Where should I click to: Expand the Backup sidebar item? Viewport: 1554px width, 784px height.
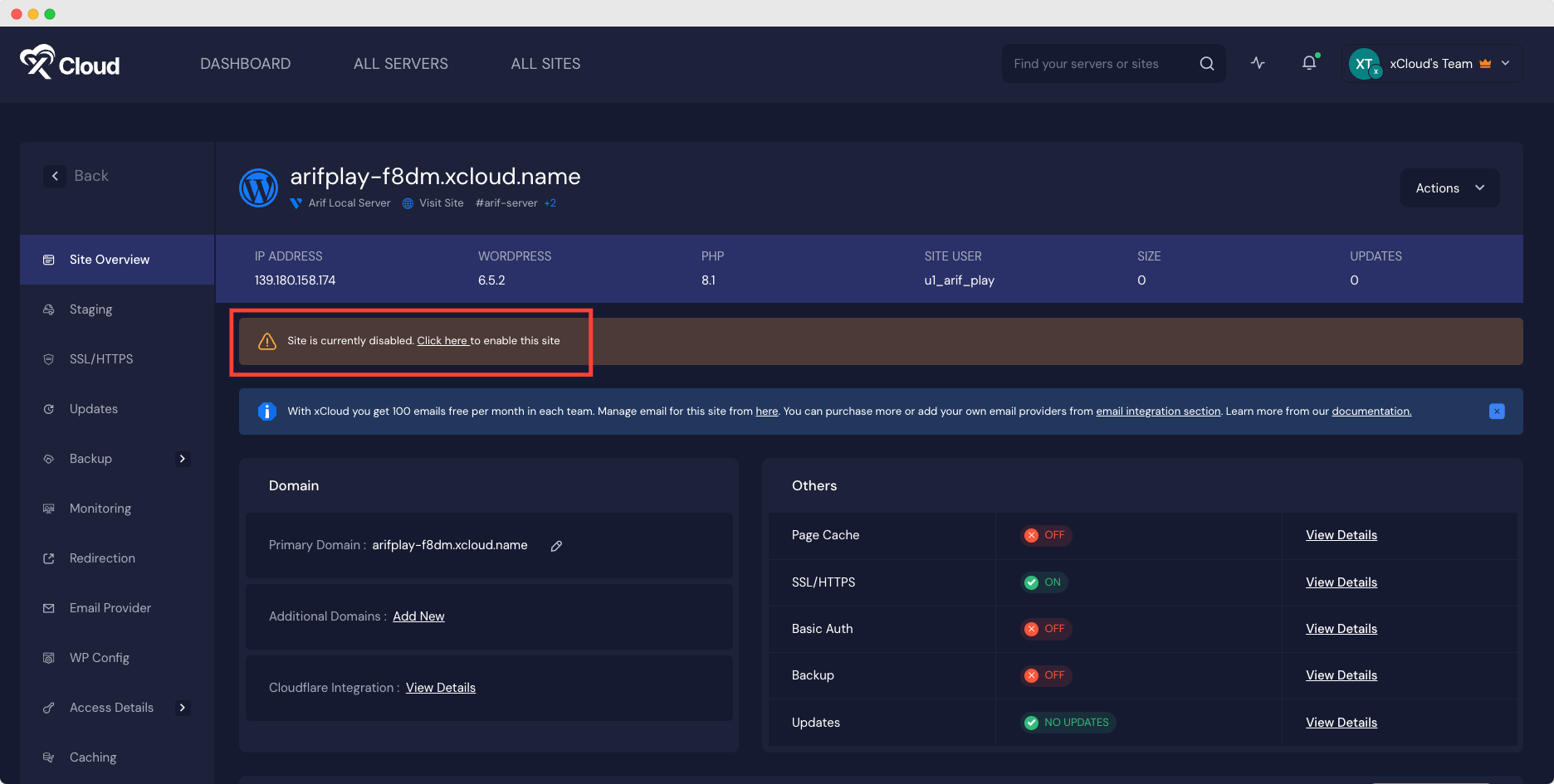[x=182, y=458]
